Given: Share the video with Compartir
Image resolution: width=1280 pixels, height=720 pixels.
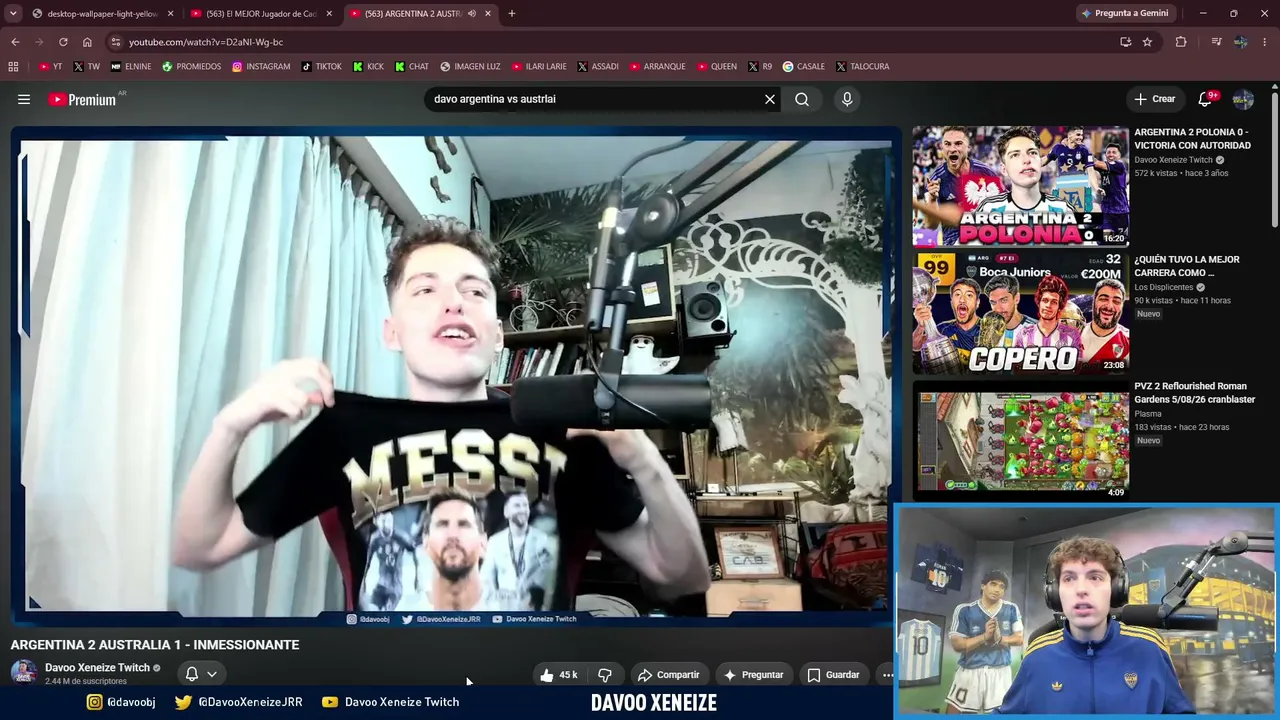Looking at the screenshot, I should point(668,675).
